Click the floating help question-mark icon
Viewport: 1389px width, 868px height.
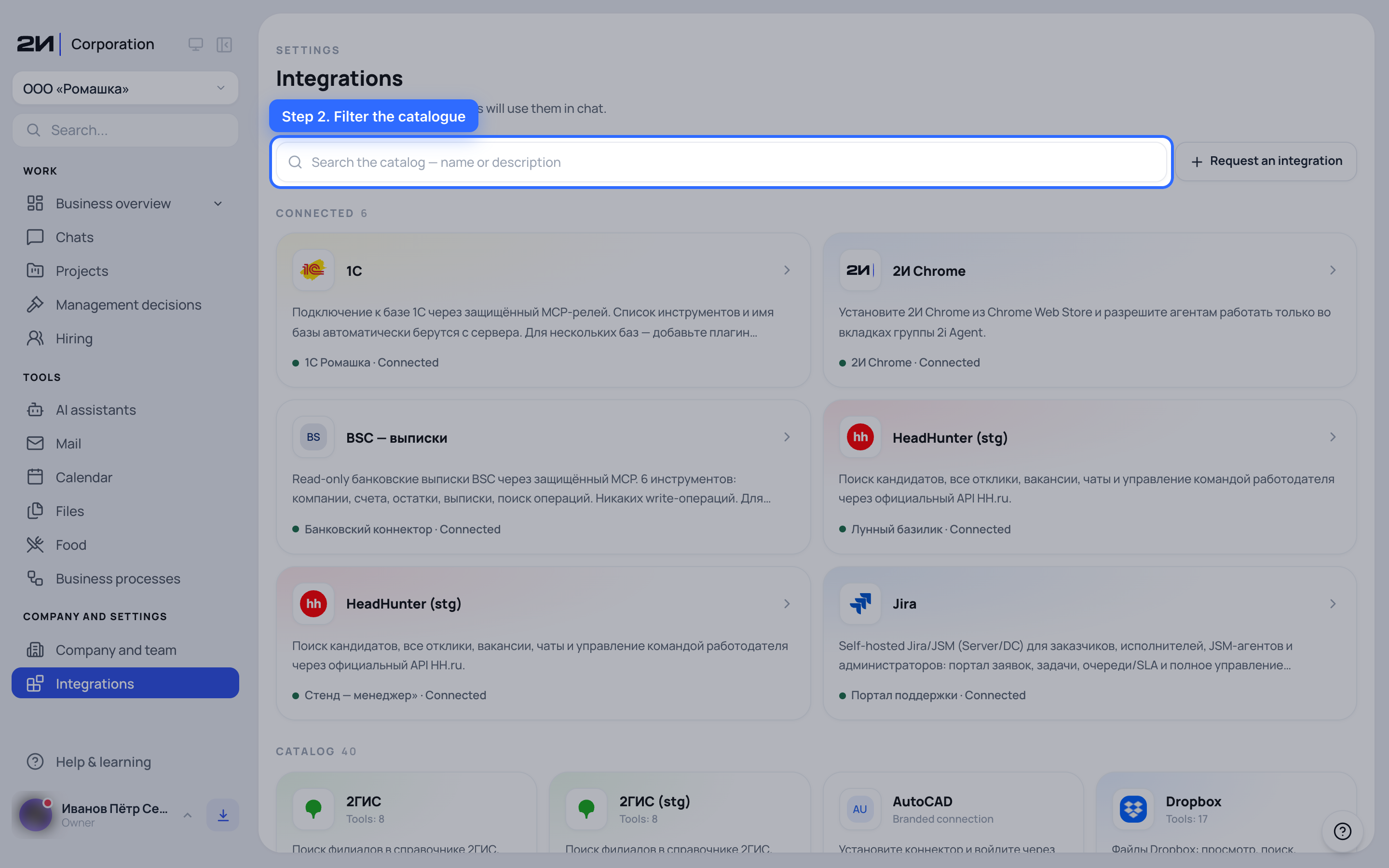coord(1342,831)
